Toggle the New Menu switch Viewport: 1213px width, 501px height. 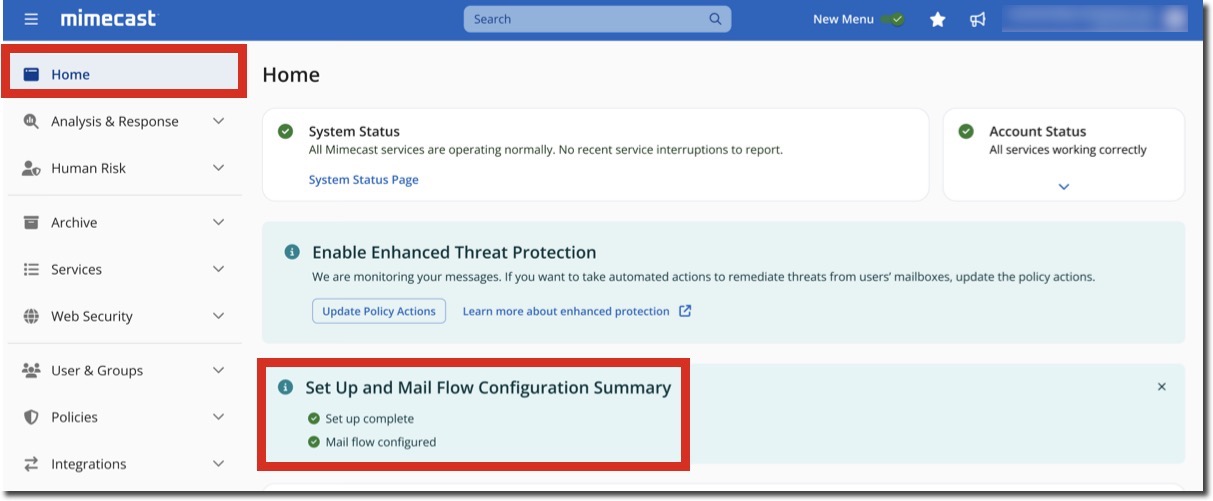[x=893, y=19]
